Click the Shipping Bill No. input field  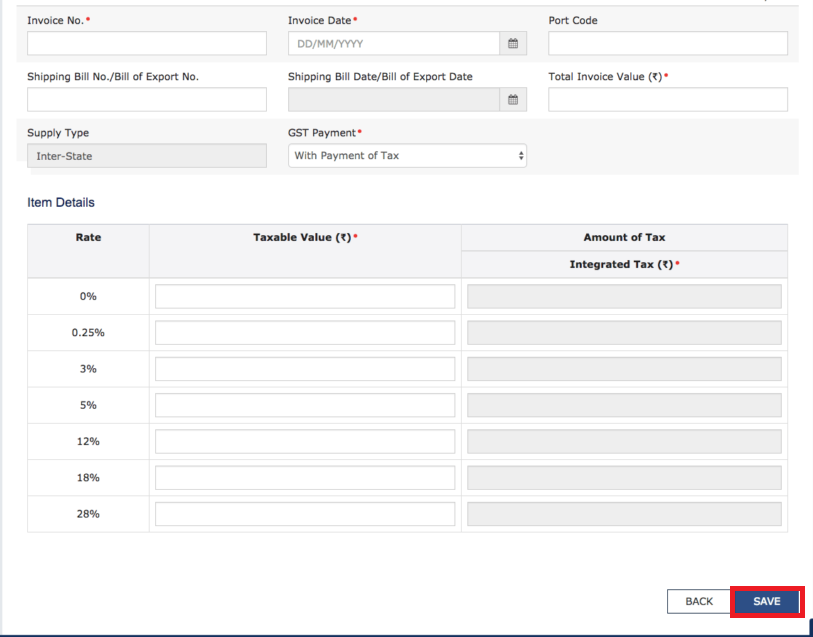[x=147, y=100]
